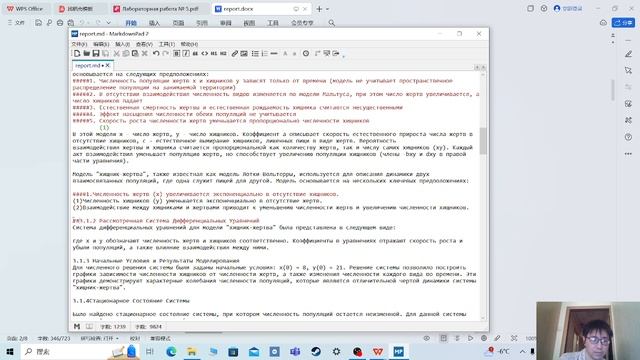The height and width of the screenshot is (360, 640).
Task: Click the MarkdownPad editor vertical scrollbar thumb
Action: pyautogui.click(x=483, y=141)
